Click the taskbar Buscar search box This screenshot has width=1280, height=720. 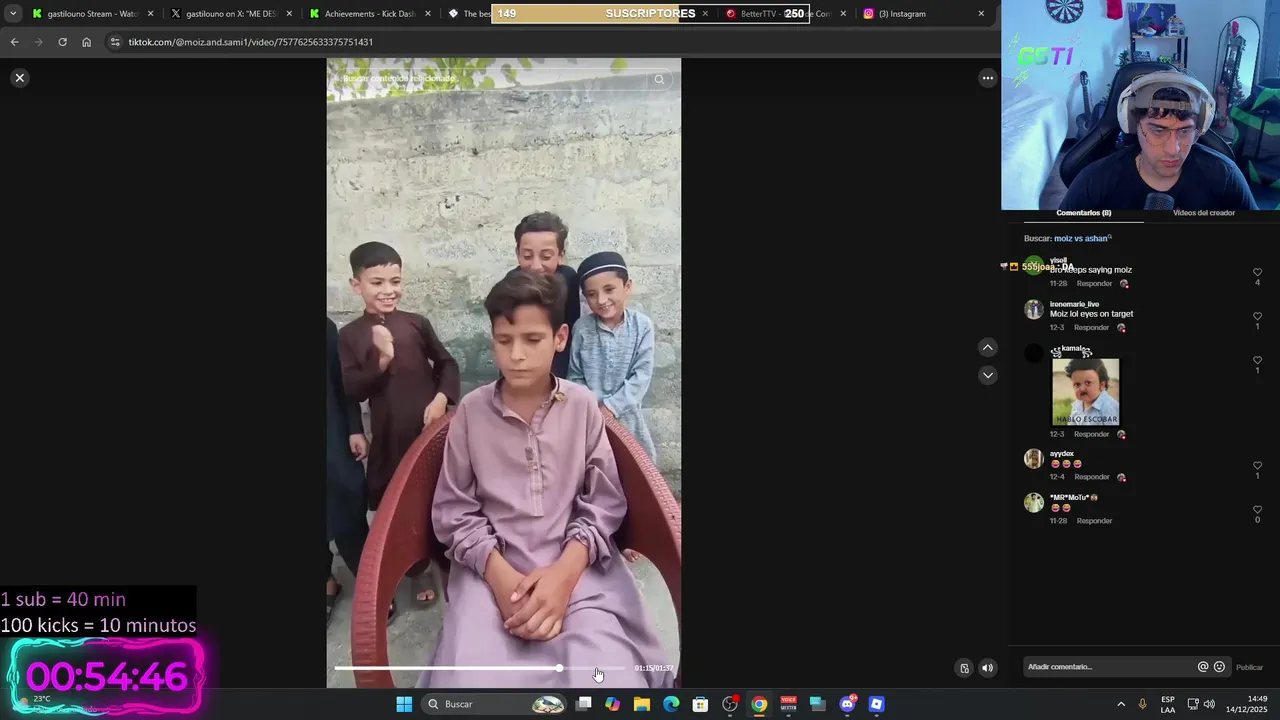pos(496,704)
